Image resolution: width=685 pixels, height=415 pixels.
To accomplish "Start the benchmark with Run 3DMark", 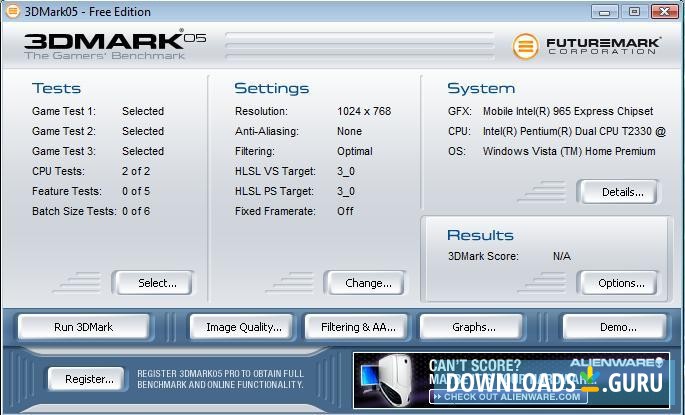I will (83, 327).
